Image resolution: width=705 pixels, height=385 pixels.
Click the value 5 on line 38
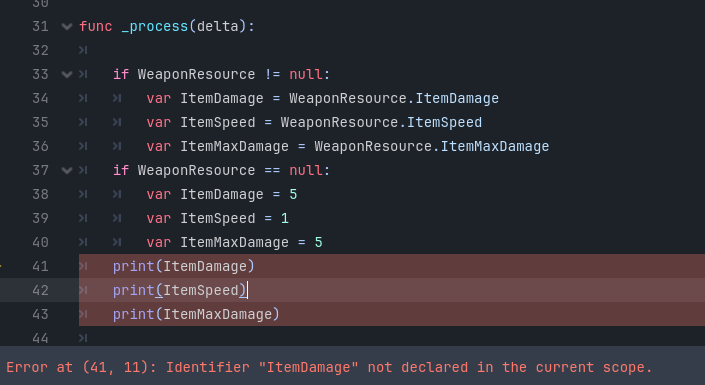pos(293,194)
